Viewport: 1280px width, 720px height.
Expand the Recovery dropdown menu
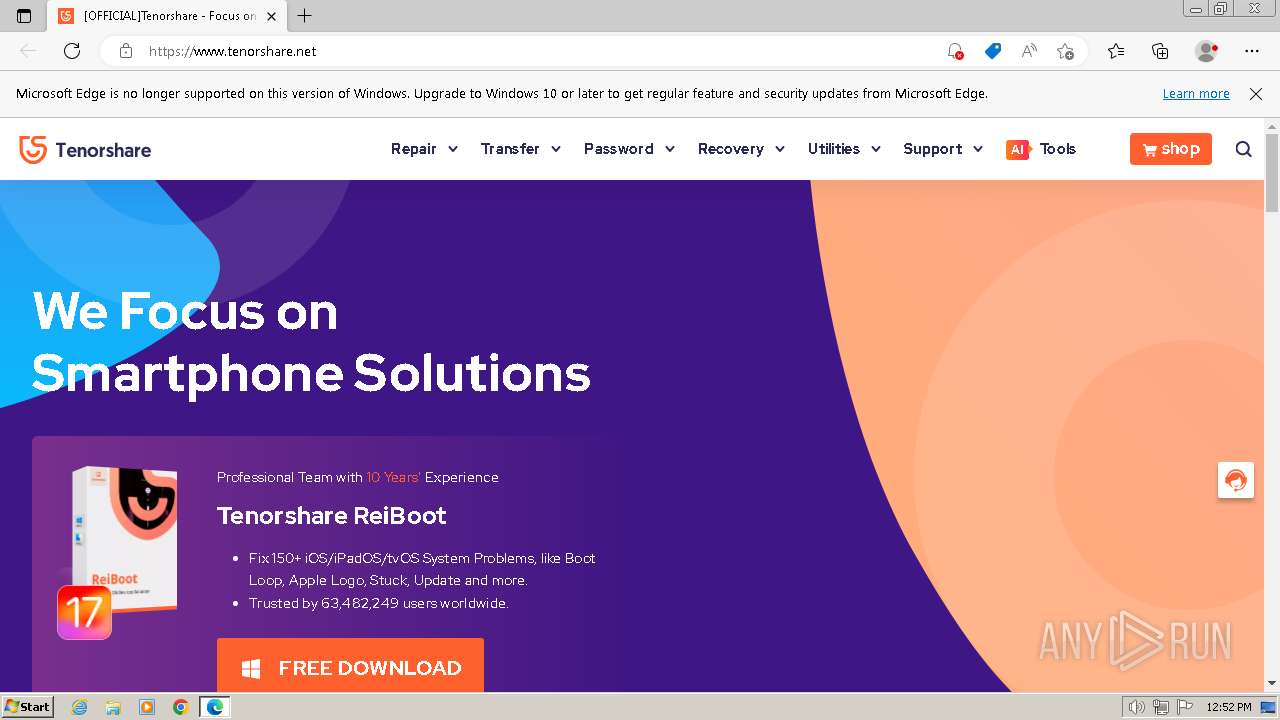[x=741, y=149]
